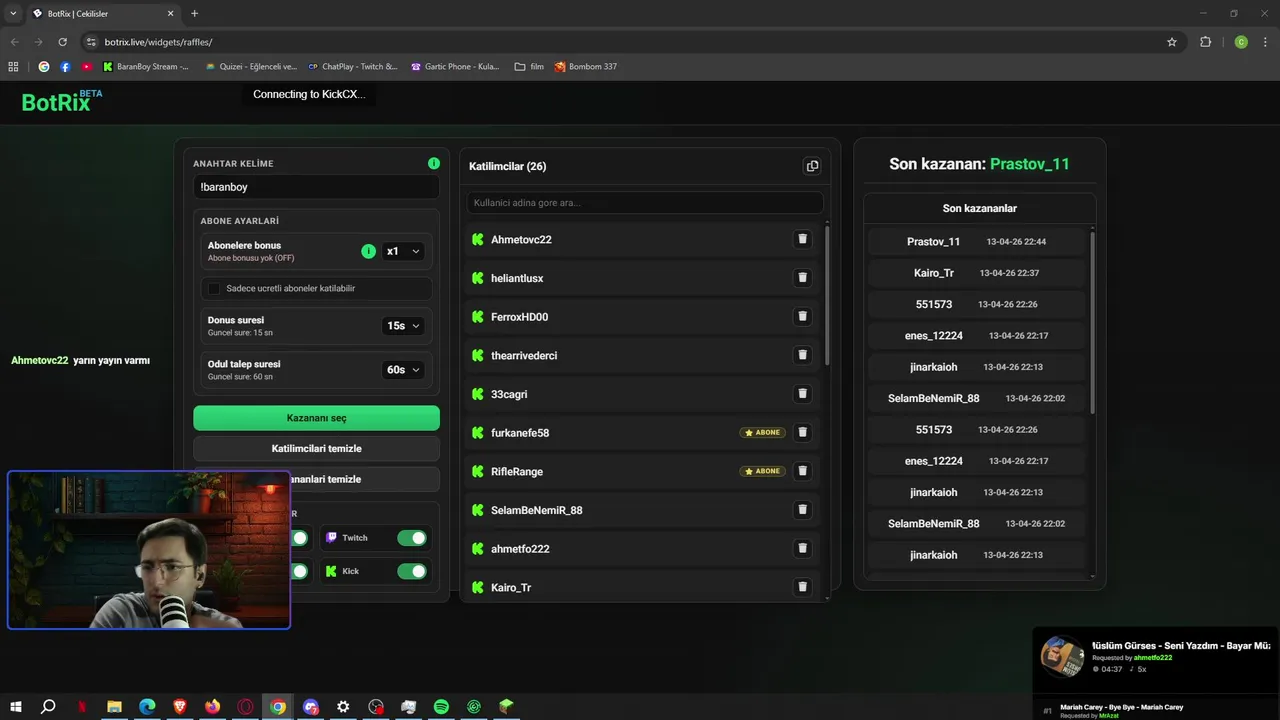The image size is (1280, 720).
Task: Click the 'Kazananı seç' button
Action: coord(316,418)
